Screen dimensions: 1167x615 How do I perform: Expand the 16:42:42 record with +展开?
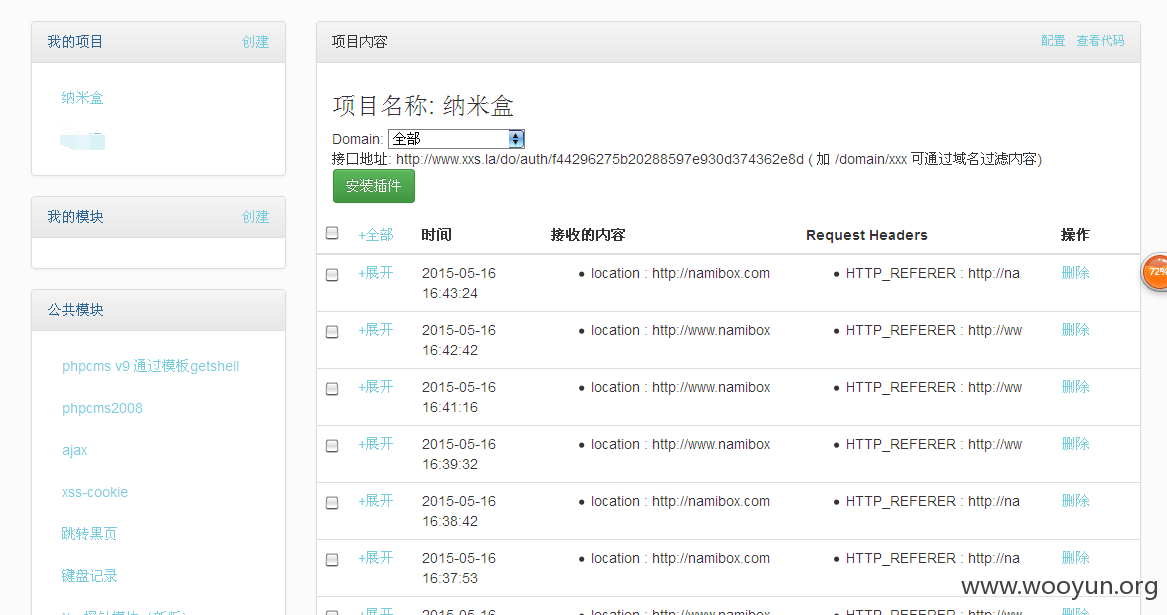375,330
